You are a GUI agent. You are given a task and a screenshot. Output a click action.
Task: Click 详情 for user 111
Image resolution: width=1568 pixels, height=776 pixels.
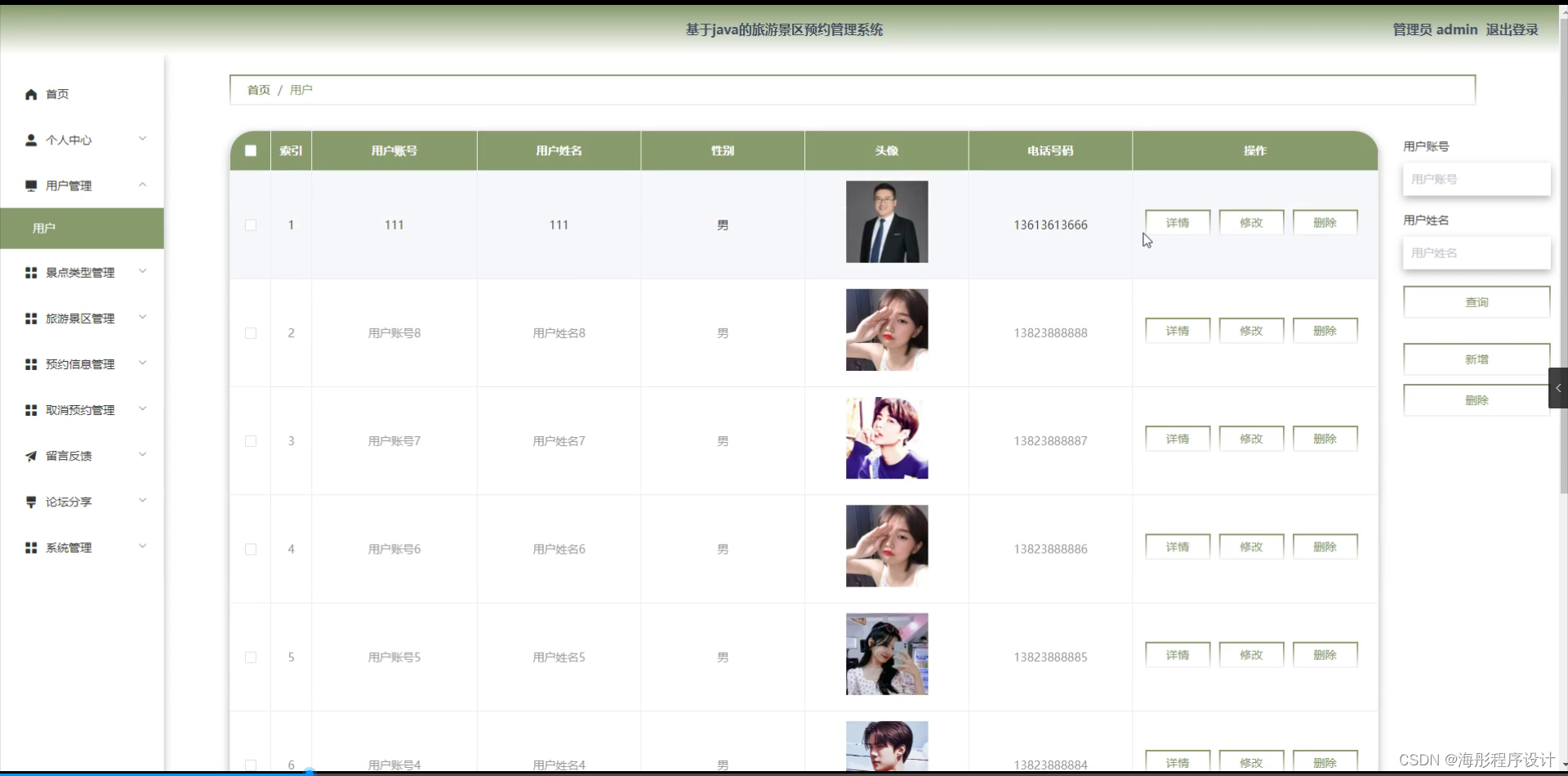(x=1178, y=222)
